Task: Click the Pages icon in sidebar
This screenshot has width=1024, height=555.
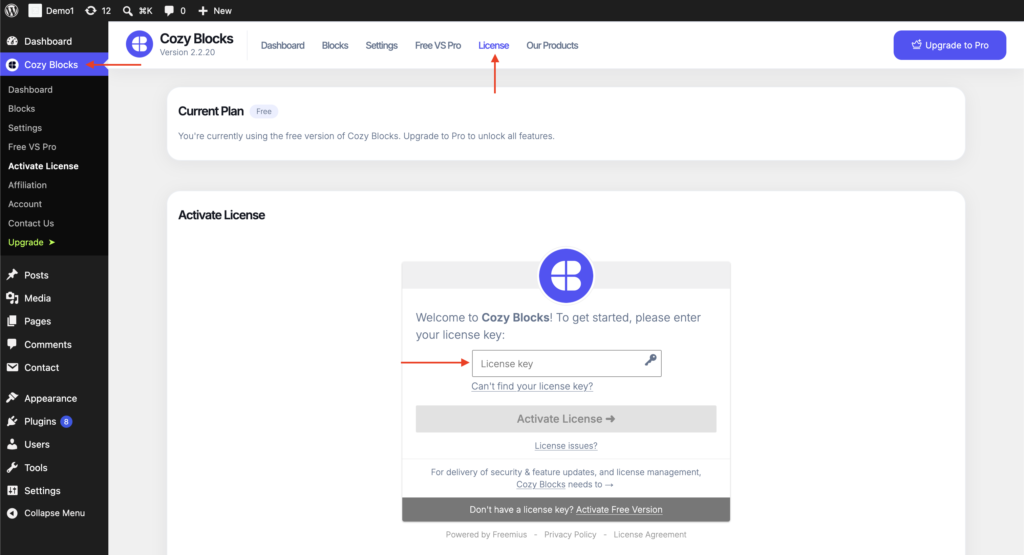Action: pos(12,321)
